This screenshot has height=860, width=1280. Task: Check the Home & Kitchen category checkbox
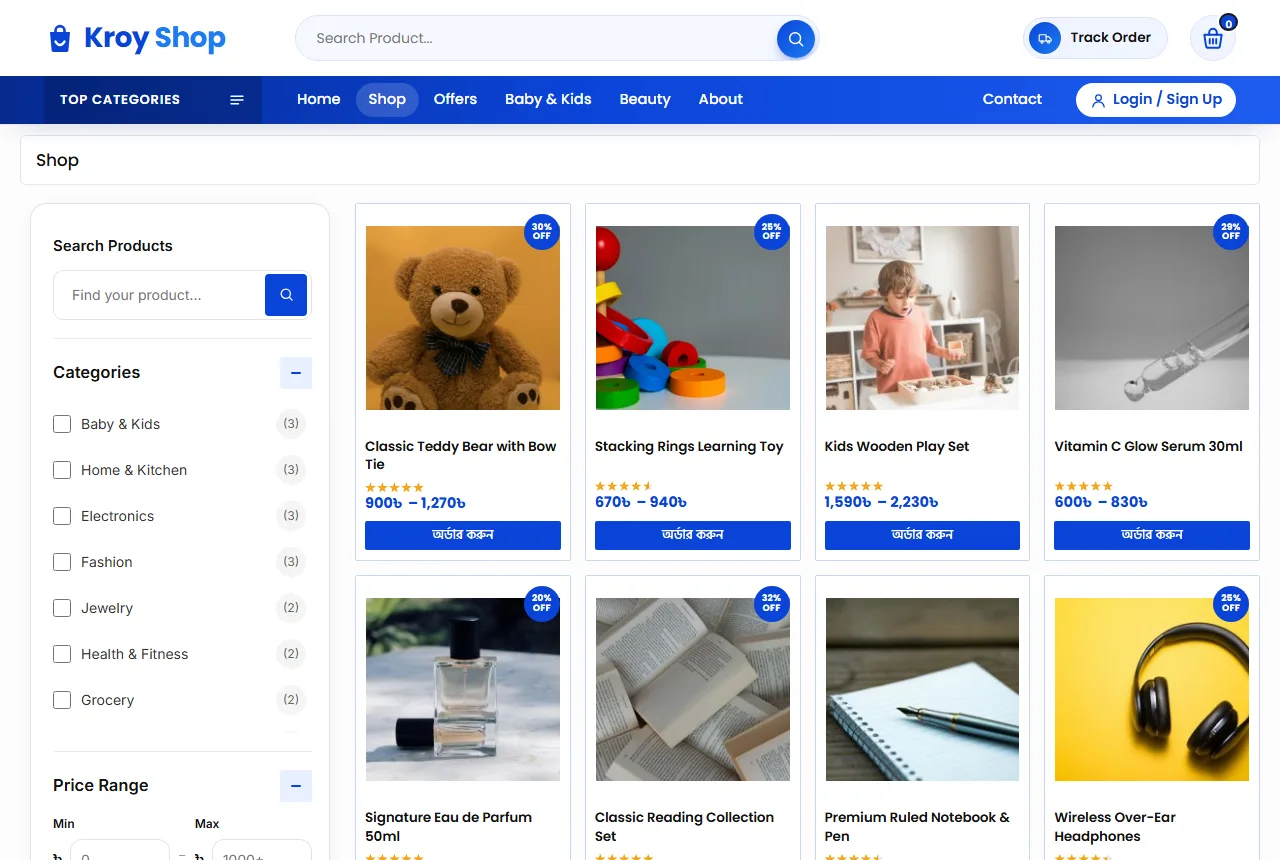pos(62,470)
